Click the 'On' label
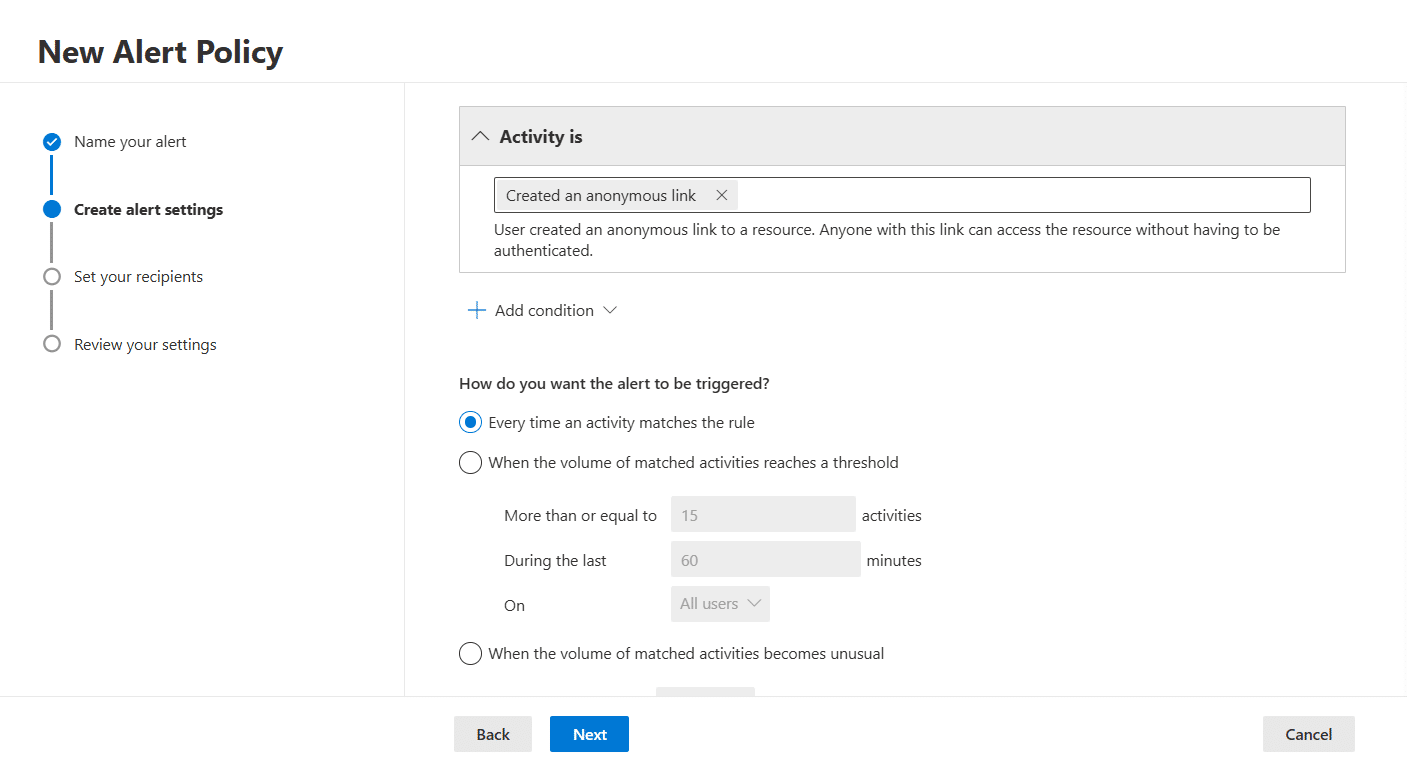 point(514,606)
